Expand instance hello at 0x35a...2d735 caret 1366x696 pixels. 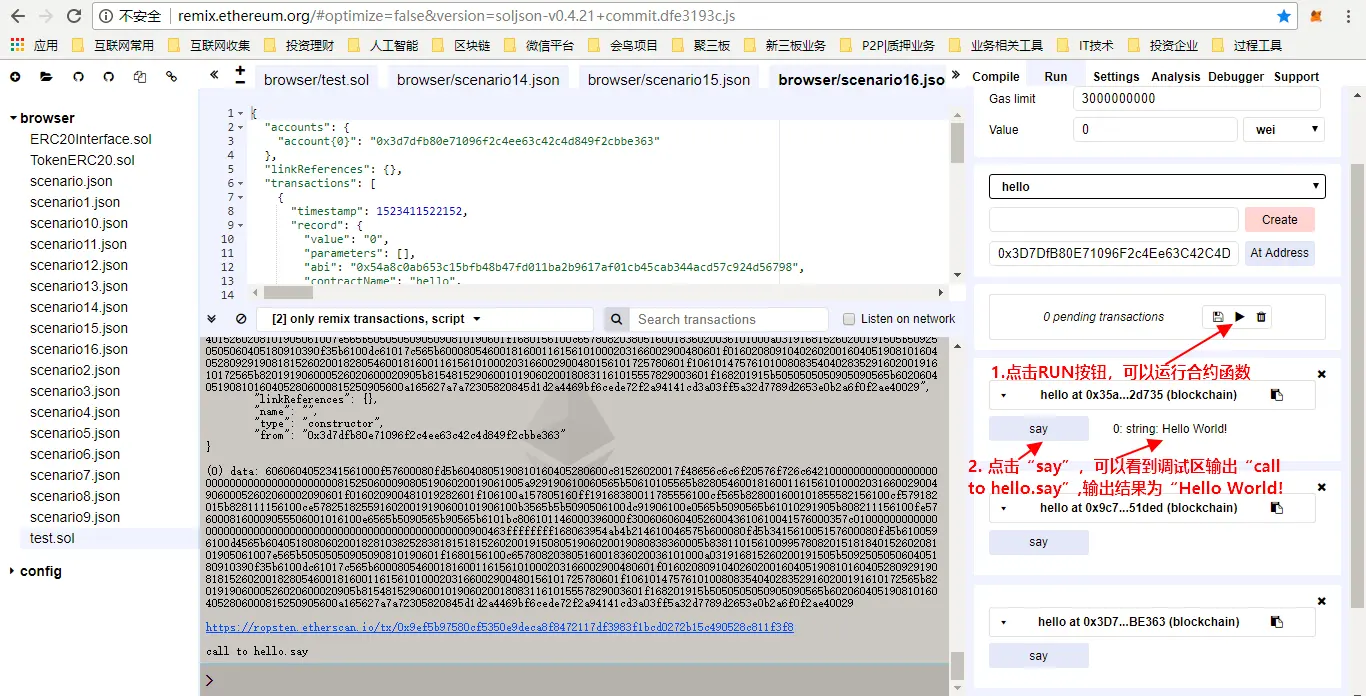point(1003,395)
